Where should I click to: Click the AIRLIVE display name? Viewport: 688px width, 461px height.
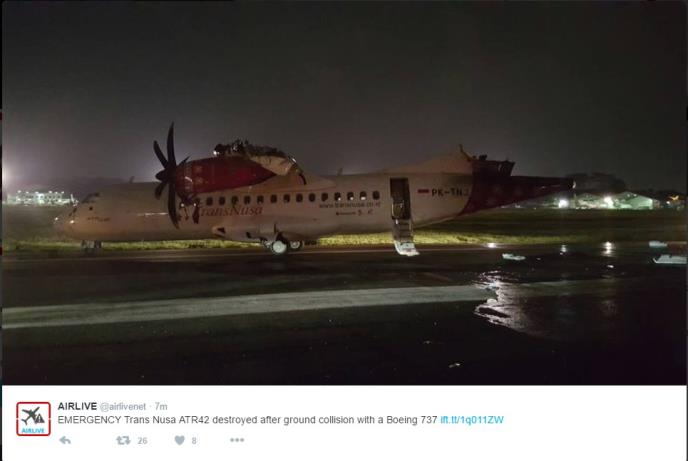pyautogui.click(x=77, y=406)
